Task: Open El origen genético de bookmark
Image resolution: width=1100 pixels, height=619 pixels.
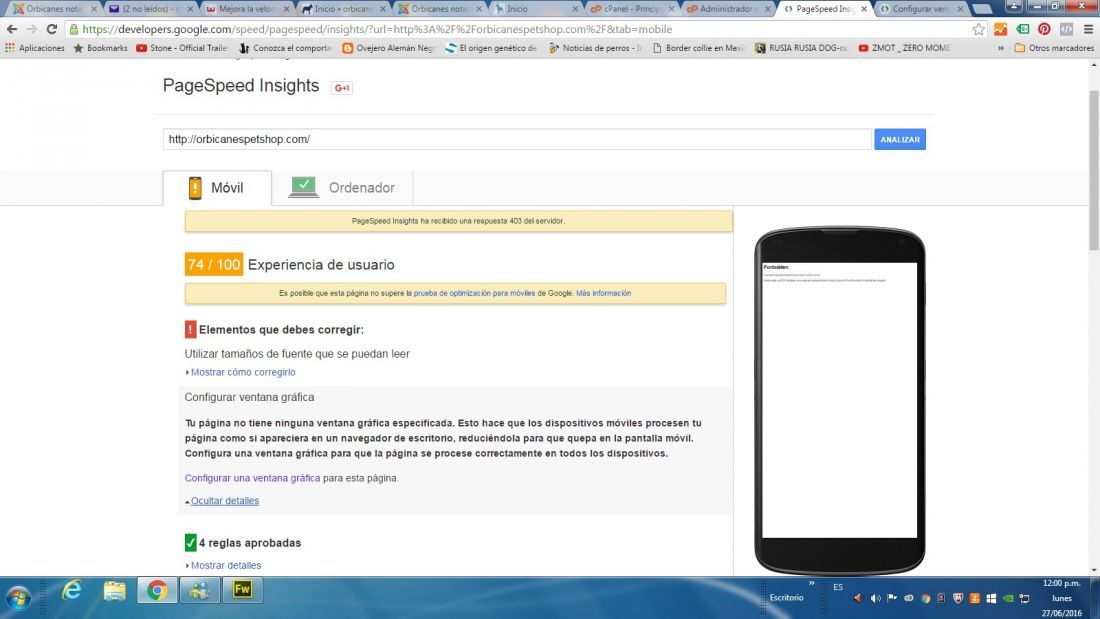Action: [492, 48]
